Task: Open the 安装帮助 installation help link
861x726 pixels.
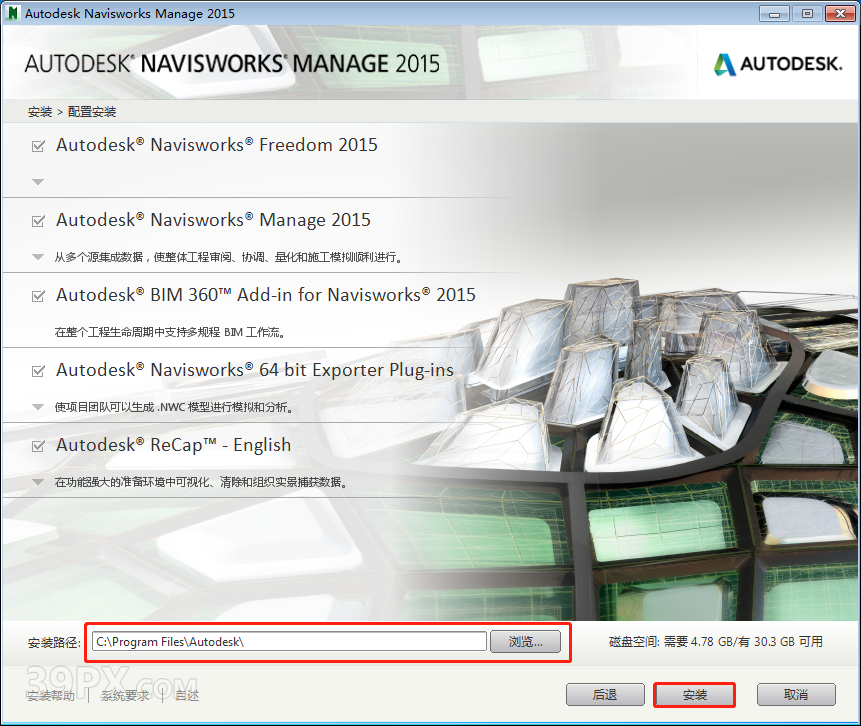Action: [50, 695]
